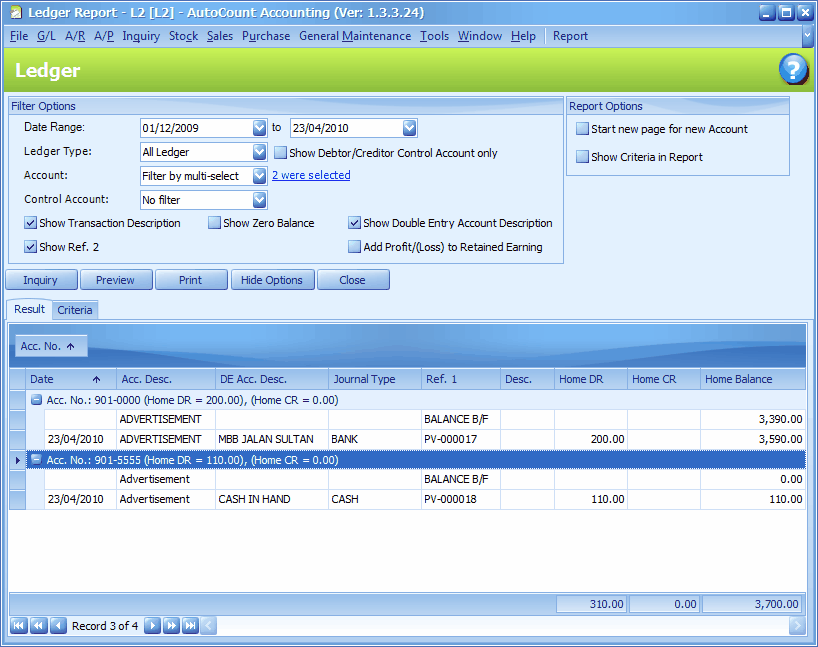Open the Ledger Type dropdown

click(260, 152)
